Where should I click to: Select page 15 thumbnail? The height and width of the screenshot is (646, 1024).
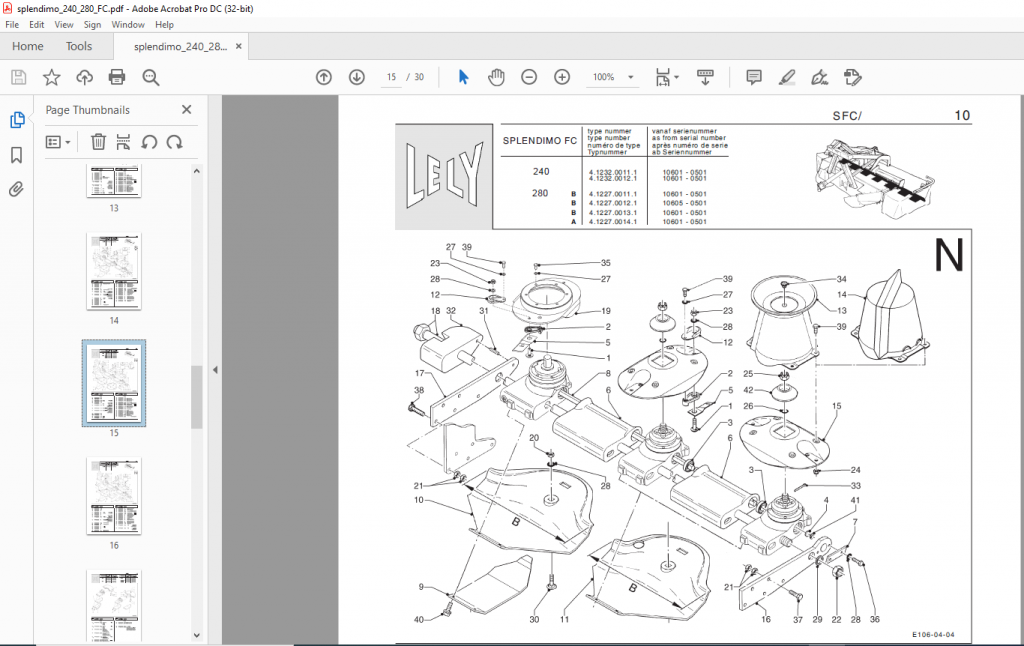point(114,383)
